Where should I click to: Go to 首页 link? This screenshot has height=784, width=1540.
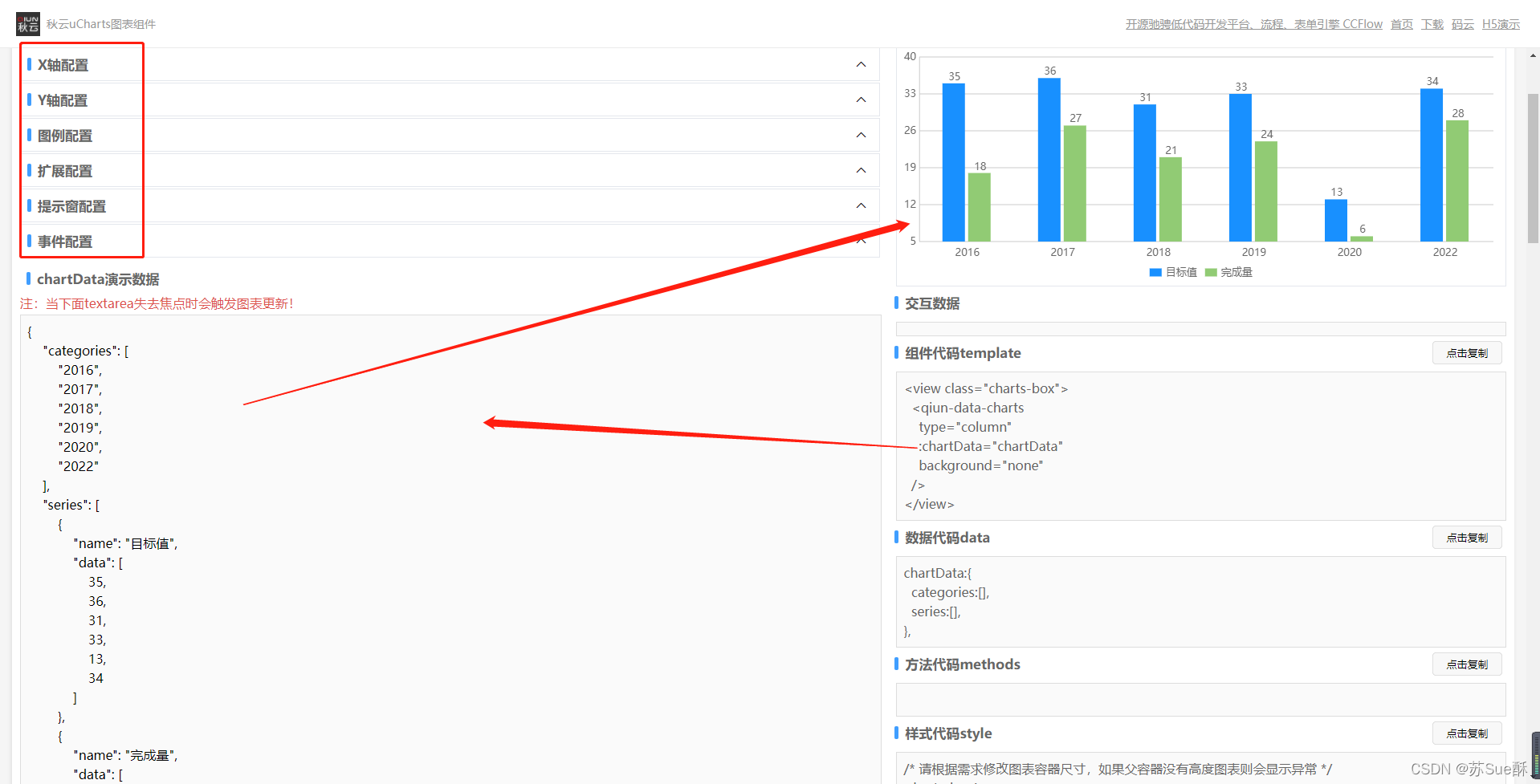pyautogui.click(x=1402, y=24)
